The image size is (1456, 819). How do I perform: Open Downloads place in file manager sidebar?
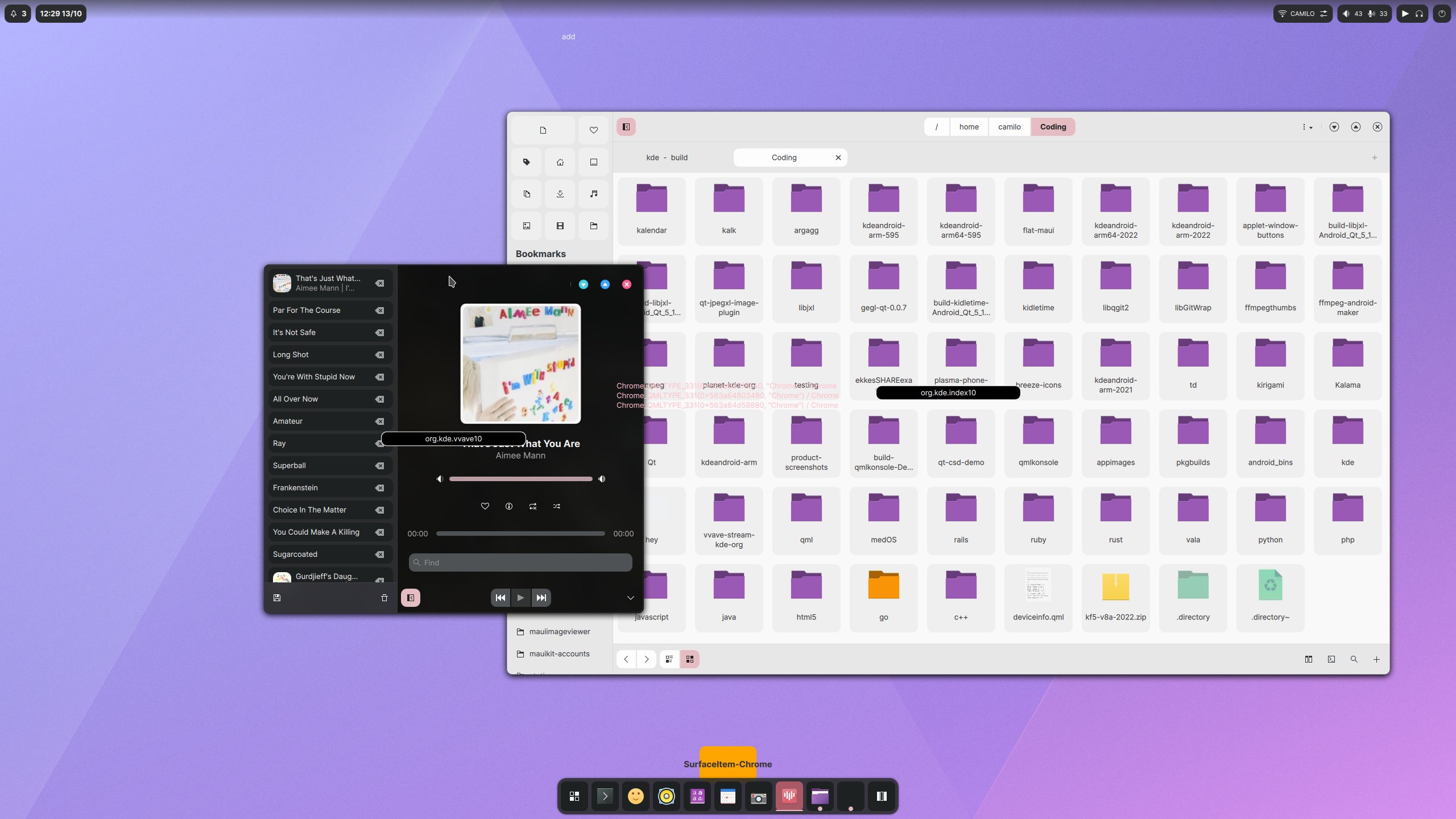point(560,194)
